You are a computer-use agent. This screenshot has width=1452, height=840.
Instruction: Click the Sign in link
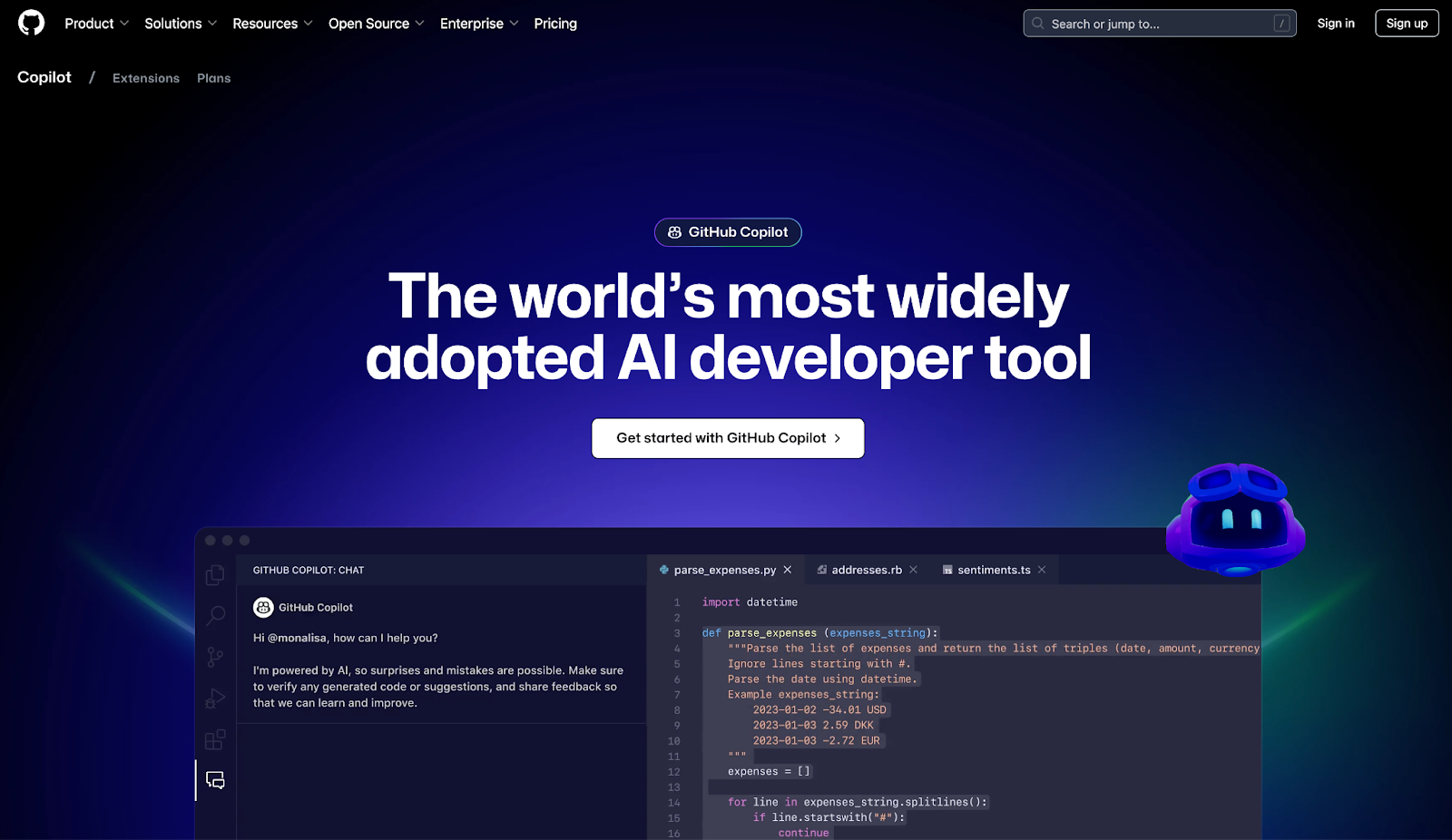pyautogui.click(x=1336, y=24)
